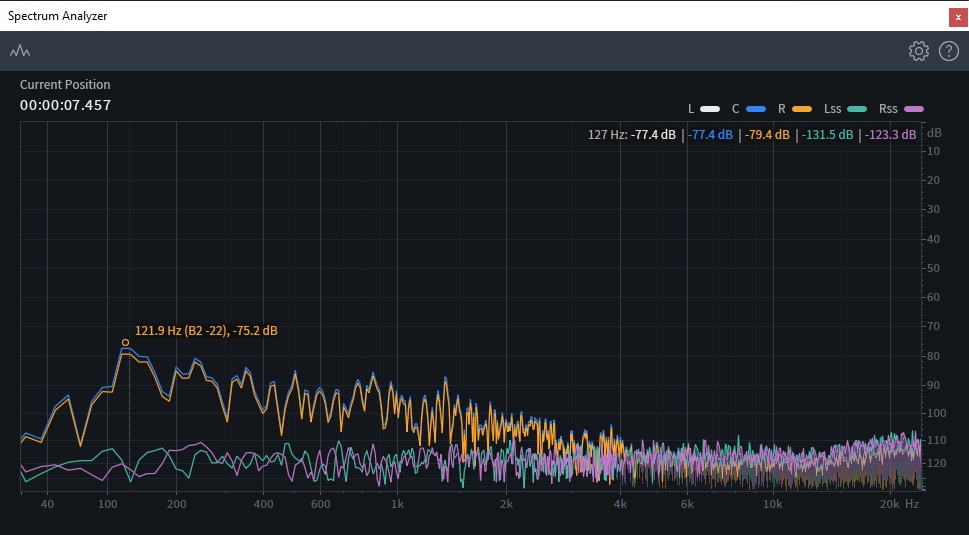Click the 1k mark on the frequency axis

point(397,504)
